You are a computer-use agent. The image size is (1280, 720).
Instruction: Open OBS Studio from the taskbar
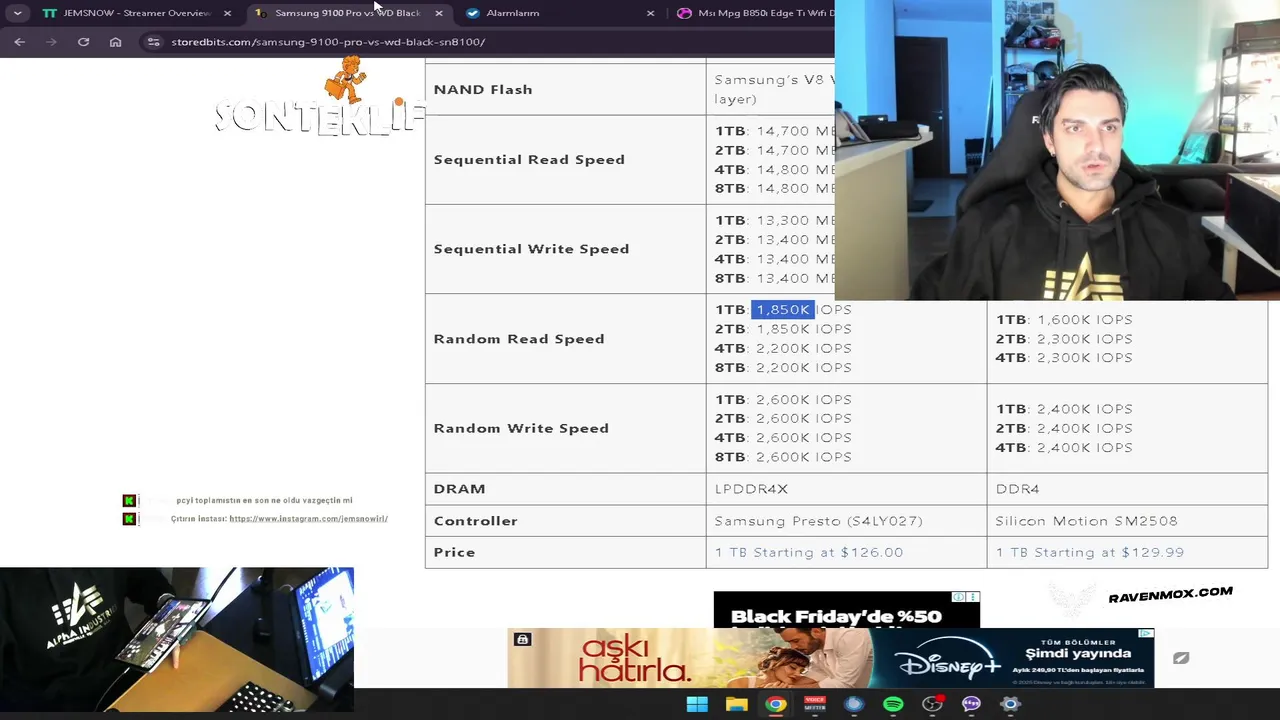click(x=932, y=704)
